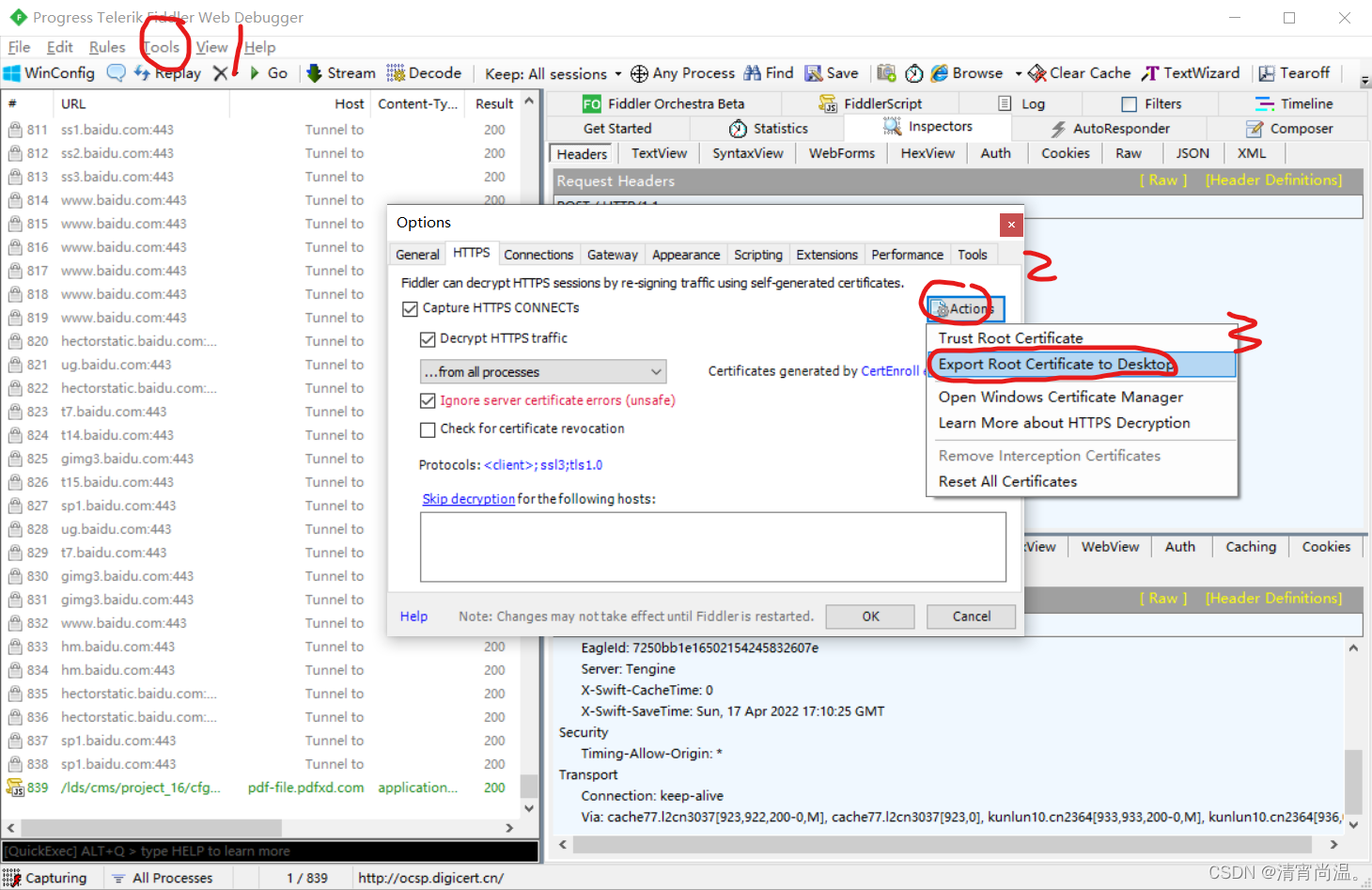
Task: Click the Inspectors magnifier icon
Action: 893,126
